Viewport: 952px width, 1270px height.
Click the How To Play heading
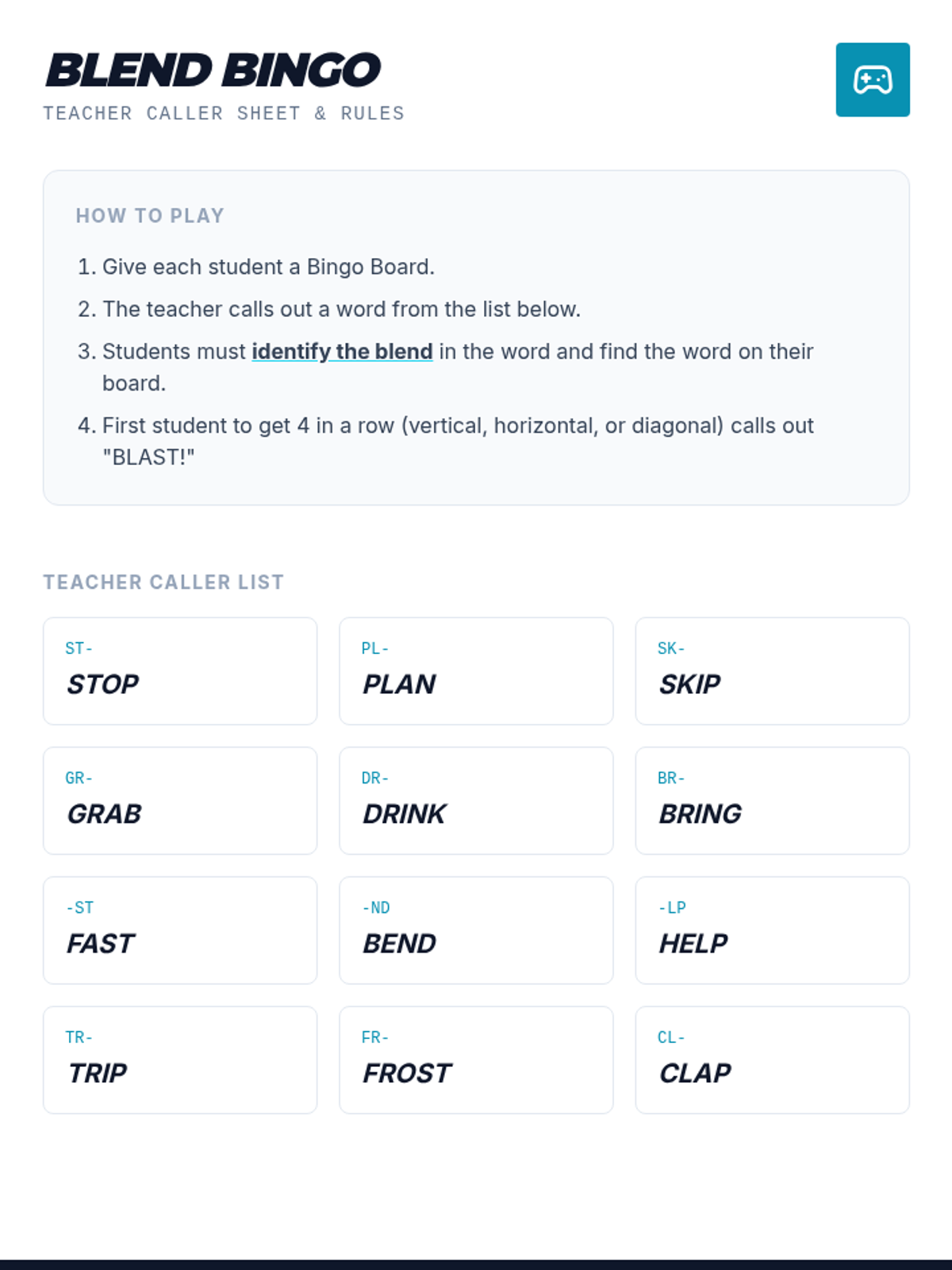tap(150, 216)
